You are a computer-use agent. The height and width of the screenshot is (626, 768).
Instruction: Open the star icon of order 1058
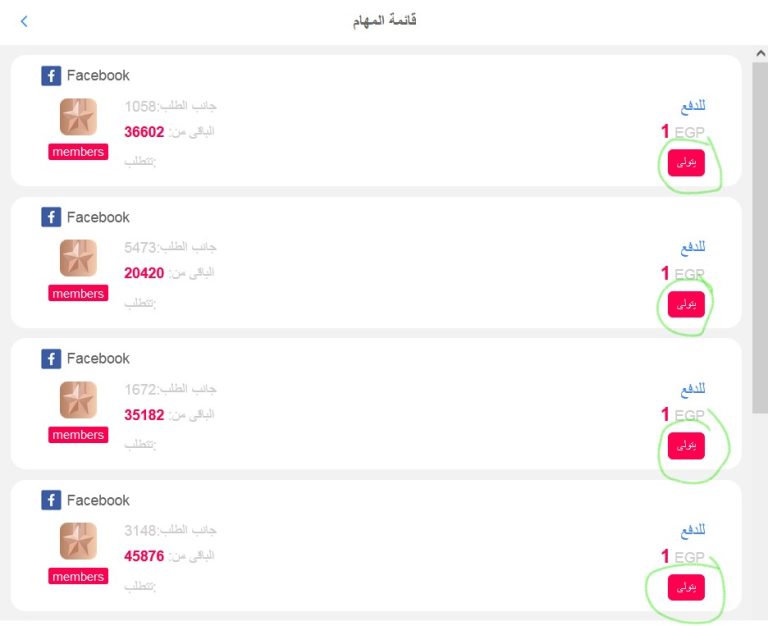(78, 117)
